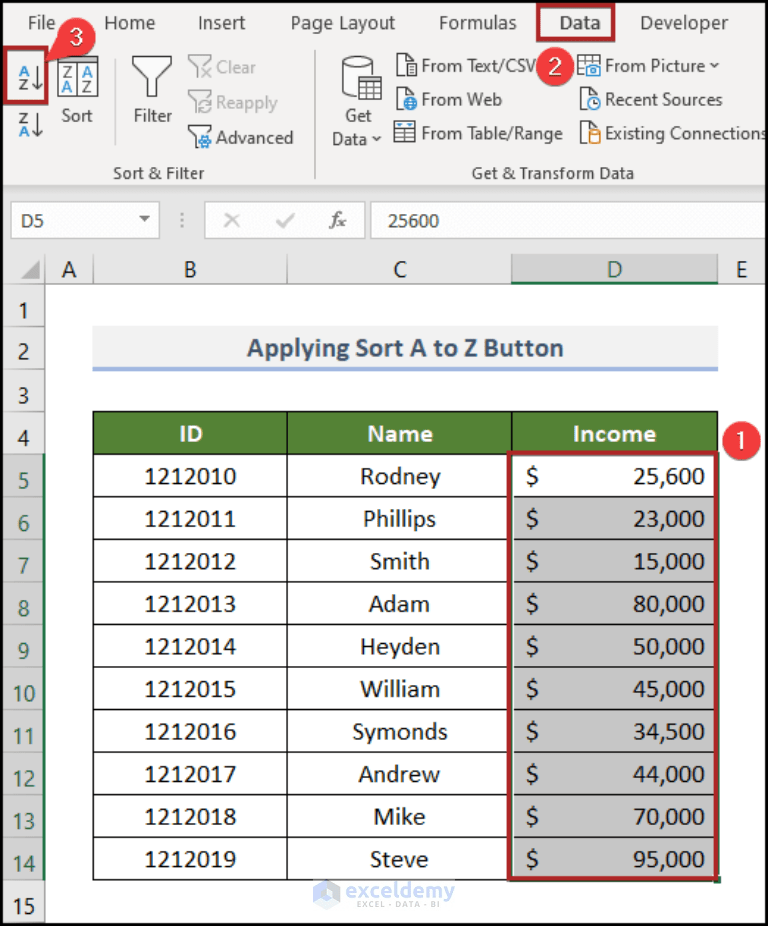Click title cell Applying Sort A to Z Button
This screenshot has height=926, width=768.
pyautogui.click(x=405, y=348)
